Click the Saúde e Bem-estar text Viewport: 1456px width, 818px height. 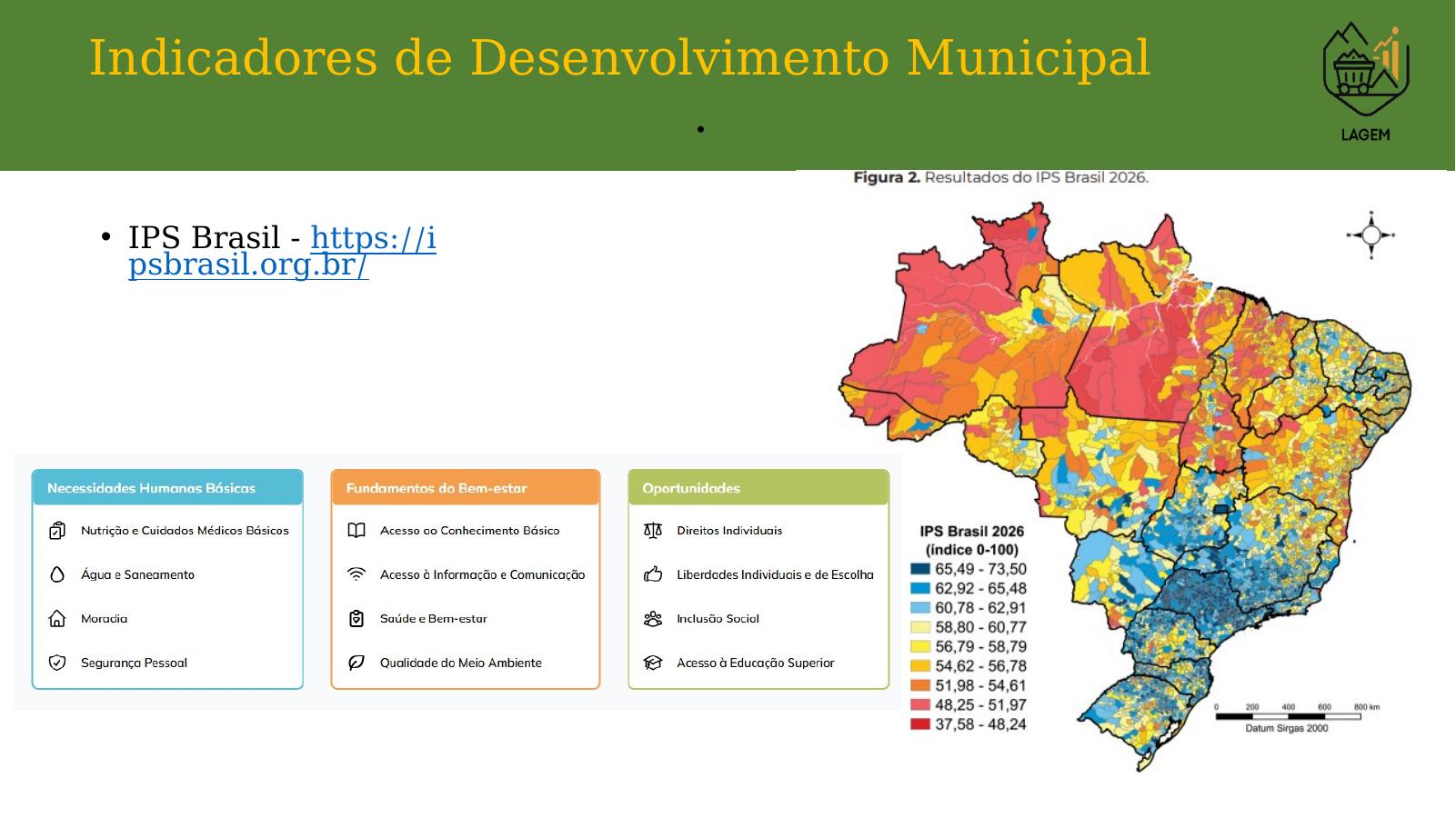coord(433,619)
